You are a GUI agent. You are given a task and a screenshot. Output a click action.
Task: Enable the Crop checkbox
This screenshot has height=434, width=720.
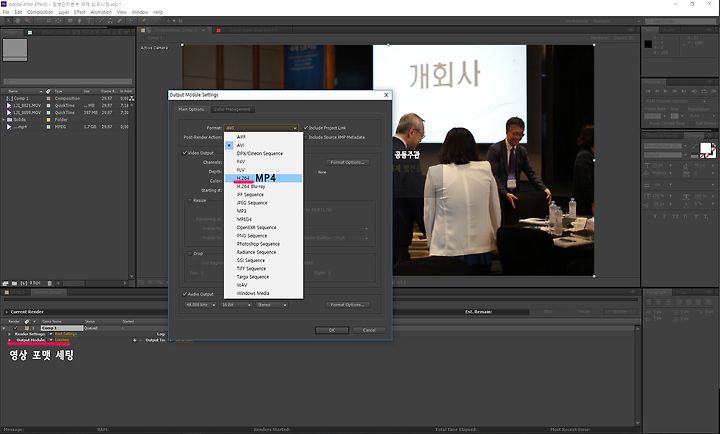click(190, 254)
